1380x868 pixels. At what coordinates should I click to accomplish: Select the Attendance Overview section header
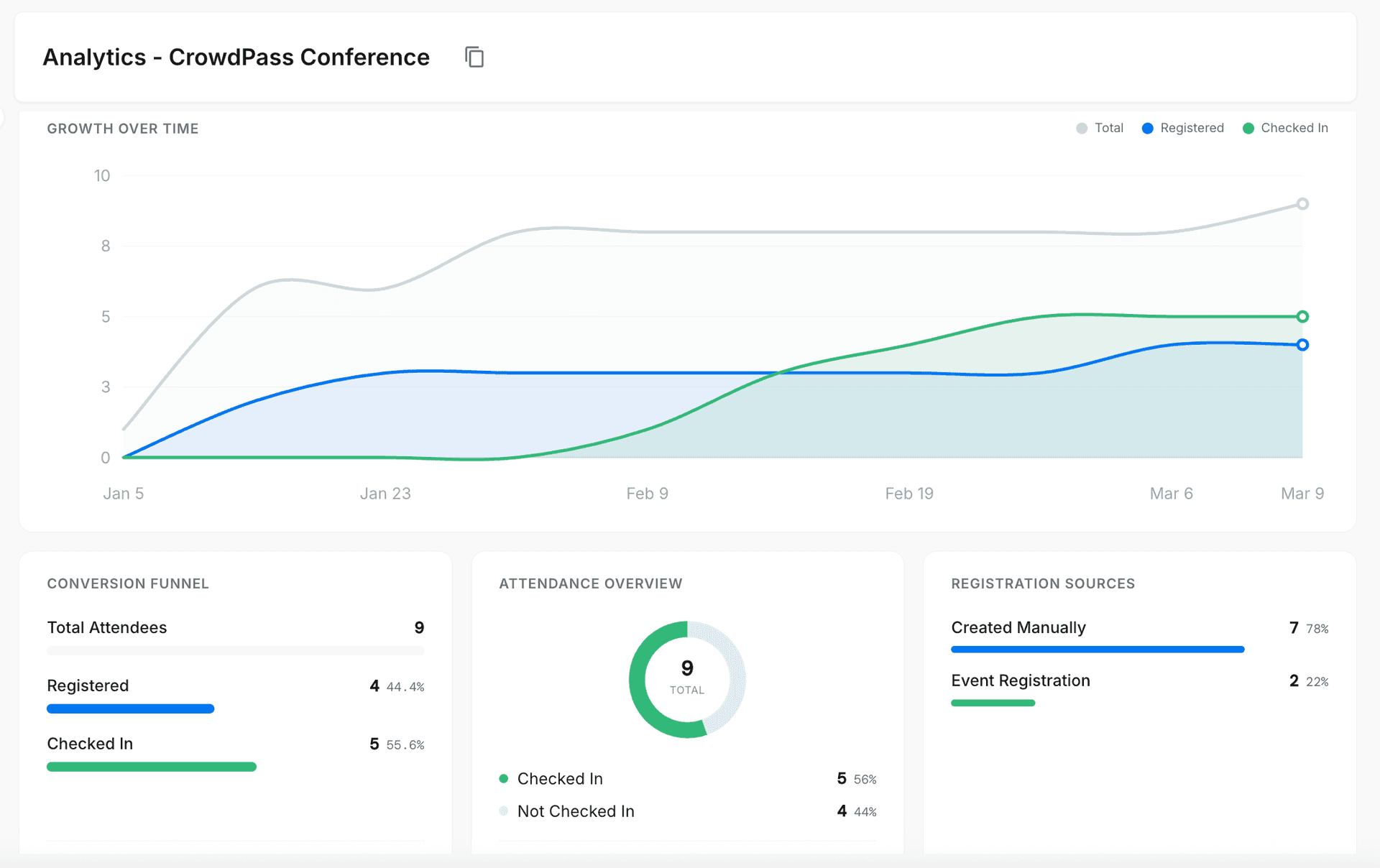[x=591, y=583]
